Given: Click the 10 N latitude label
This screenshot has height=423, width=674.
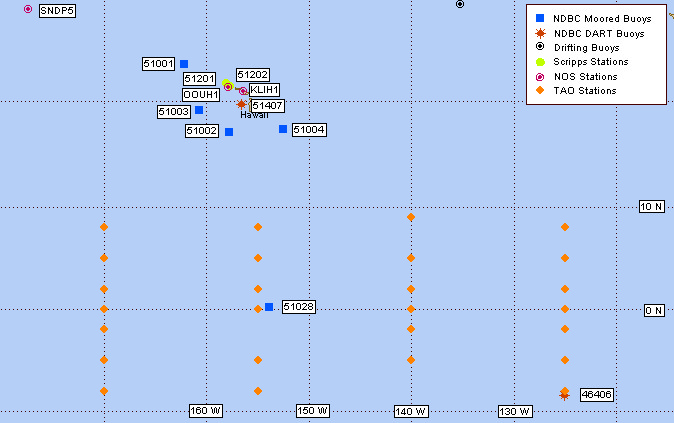Looking at the screenshot, I should 652,207.
